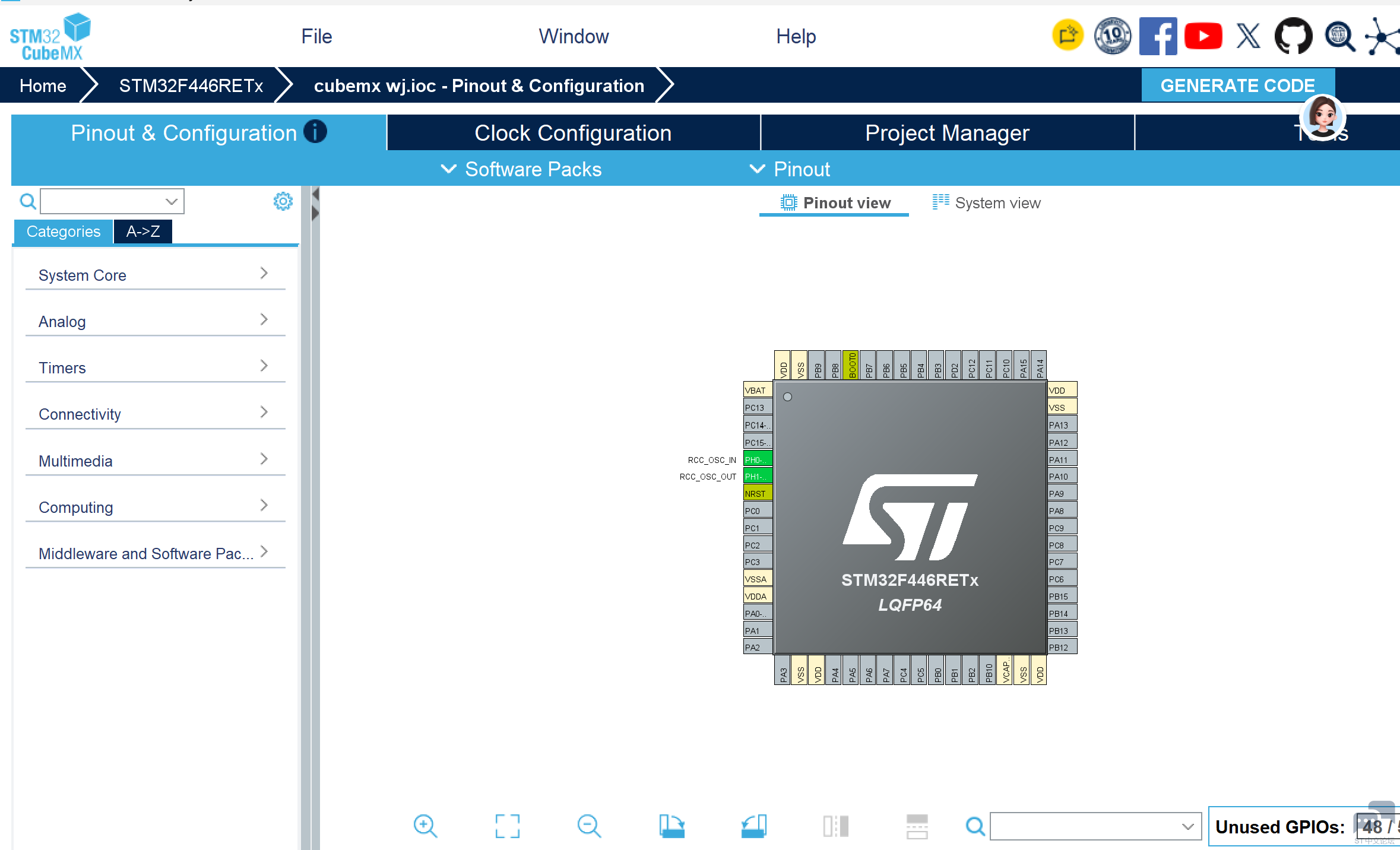Select pin PH1 (RCC_OSC_OUT)
1400x850 pixels.
pos(758,476)
